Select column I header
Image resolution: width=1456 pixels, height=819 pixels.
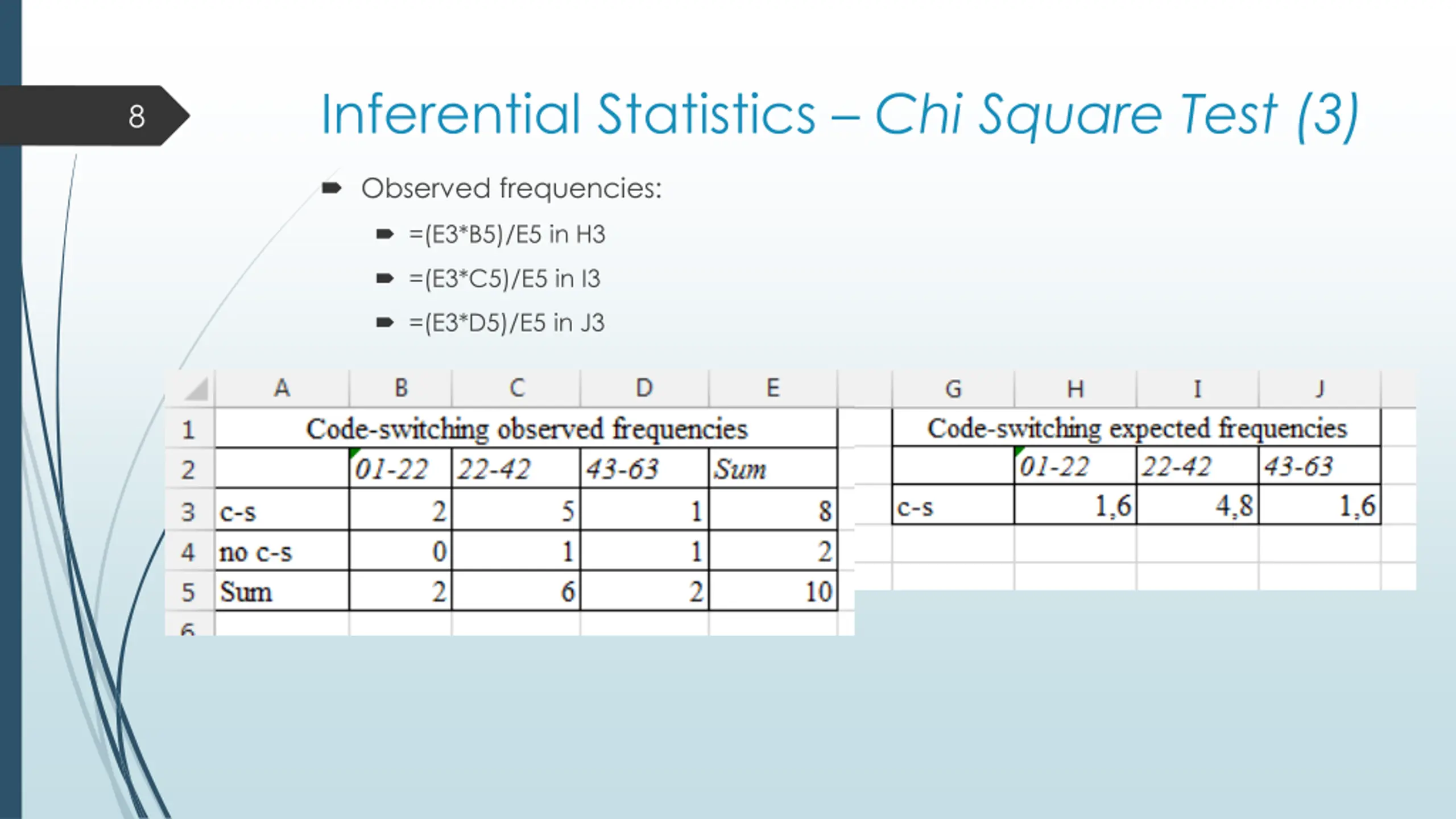pos(1197,389)
